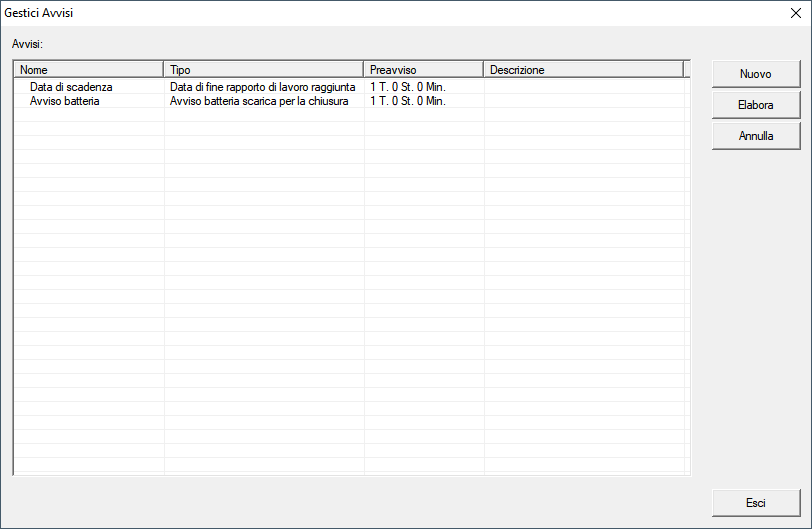812x529 pixels.
Task: Click blank area in the warnings list
Action: [x=350, y=300]
